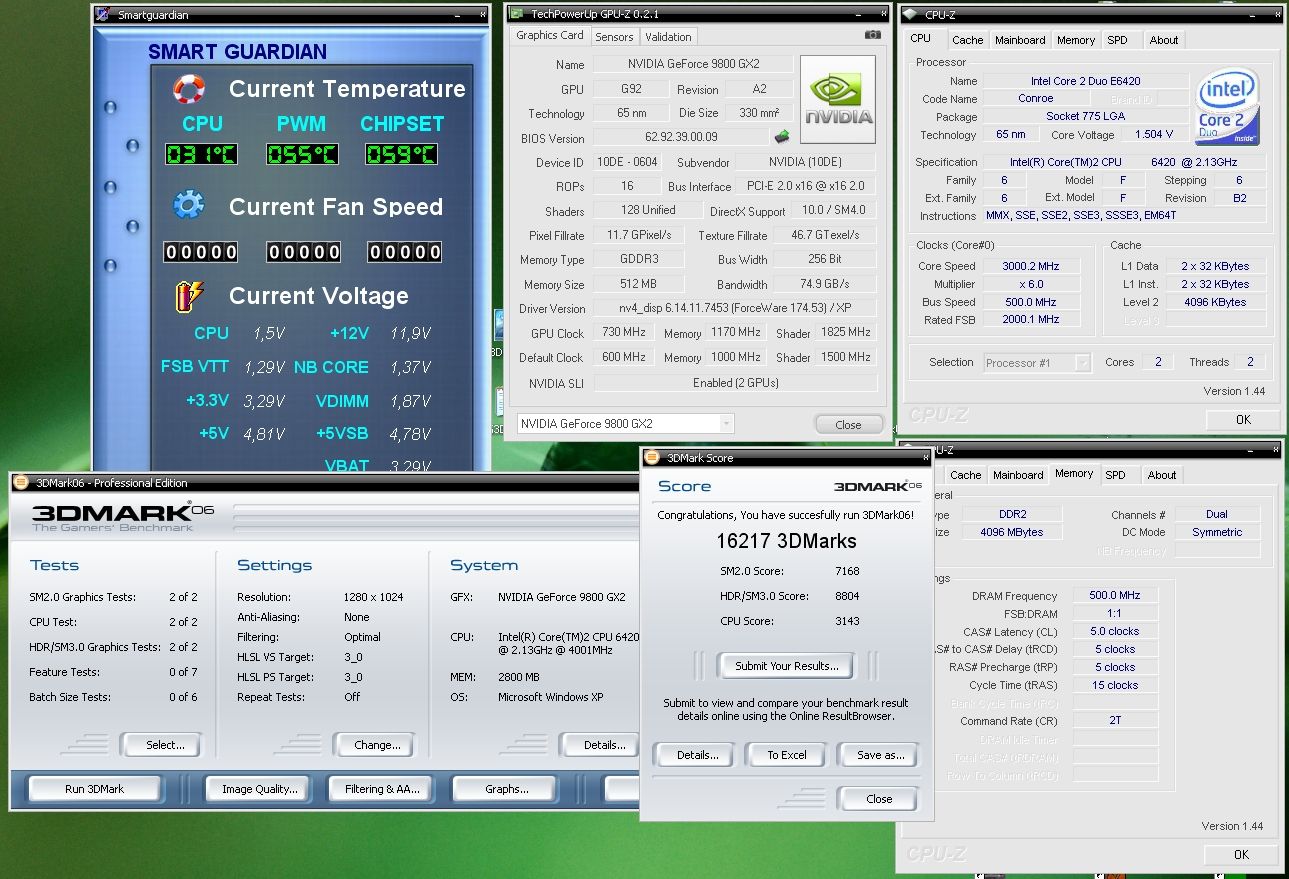Click the CPU-Z title bar icon in top window
The image size is (1289, 879).
point(910,14)
